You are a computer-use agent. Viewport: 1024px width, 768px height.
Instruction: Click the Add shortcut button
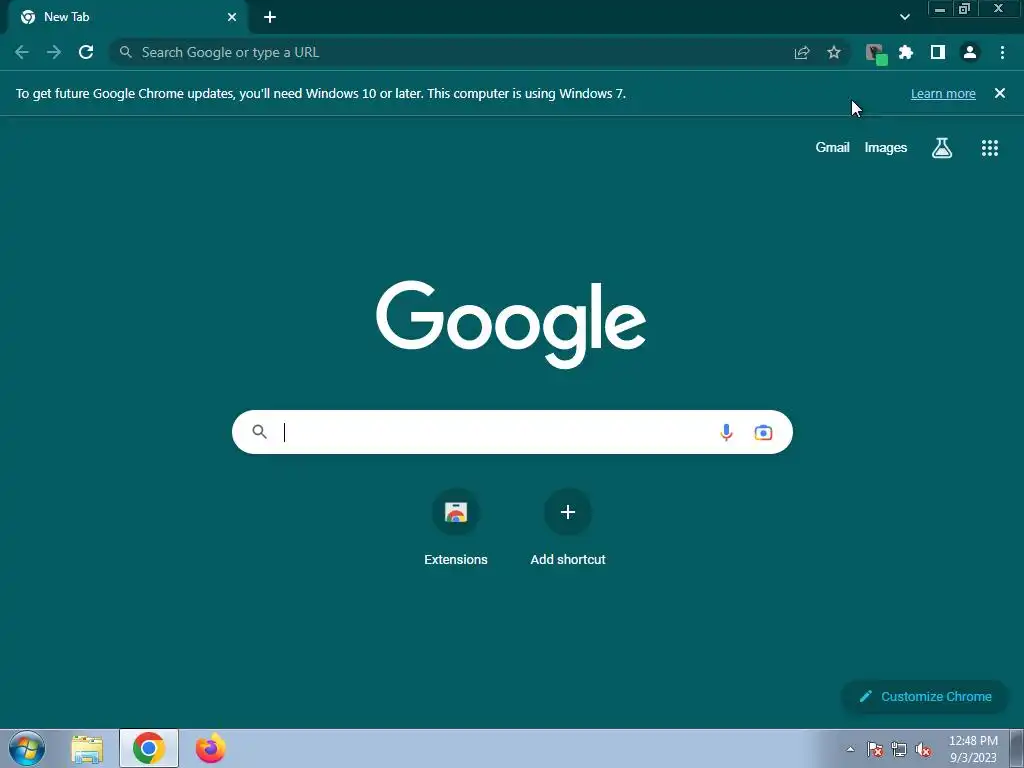point(568,528)
